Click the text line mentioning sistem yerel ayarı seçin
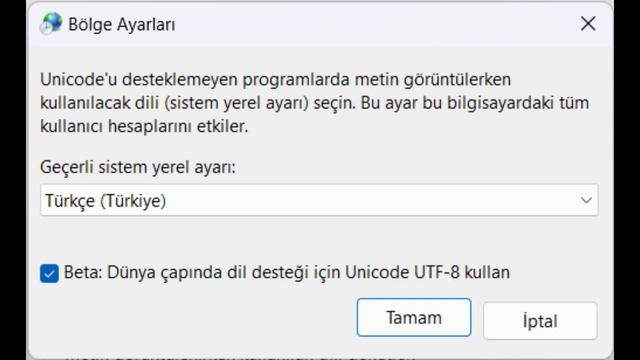The height and width of the screenshot is (360, 640). tap(314, 102)
